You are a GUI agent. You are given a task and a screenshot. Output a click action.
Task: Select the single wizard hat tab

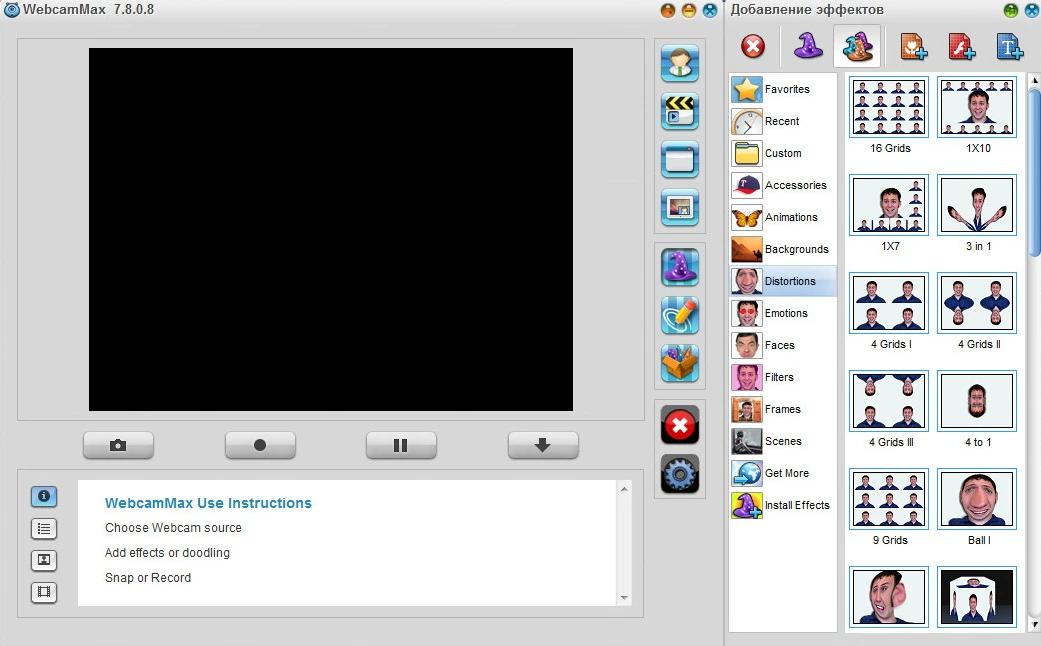(x=808, y=46)
